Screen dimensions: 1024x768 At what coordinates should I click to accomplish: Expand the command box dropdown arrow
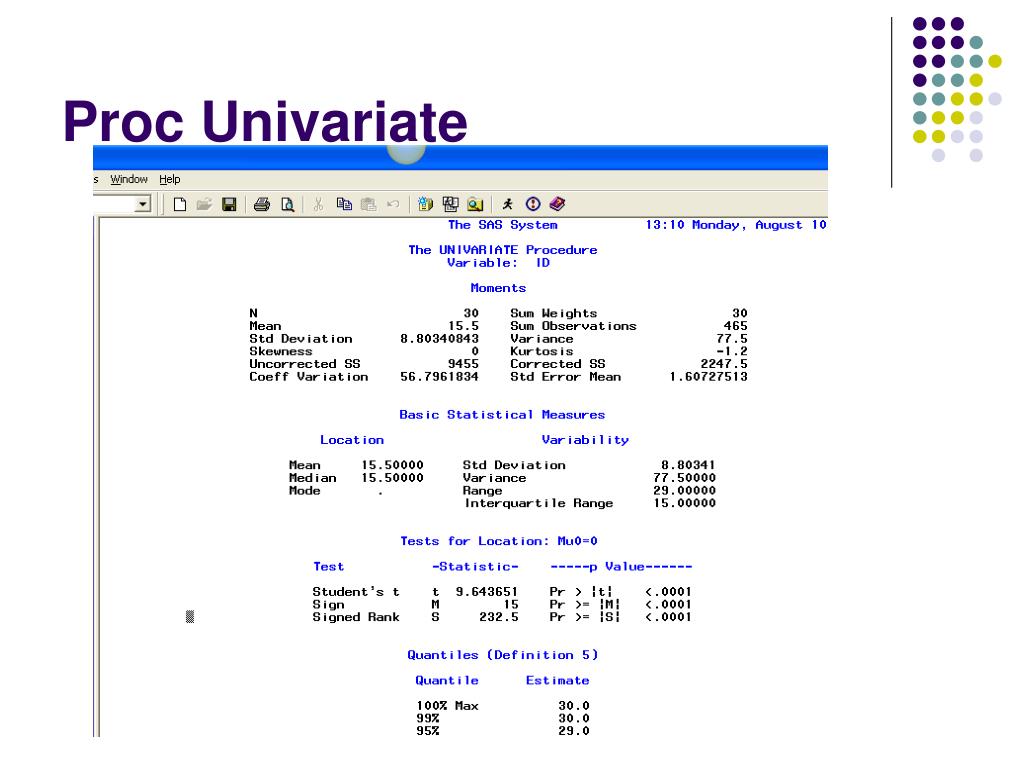point(142,204)
